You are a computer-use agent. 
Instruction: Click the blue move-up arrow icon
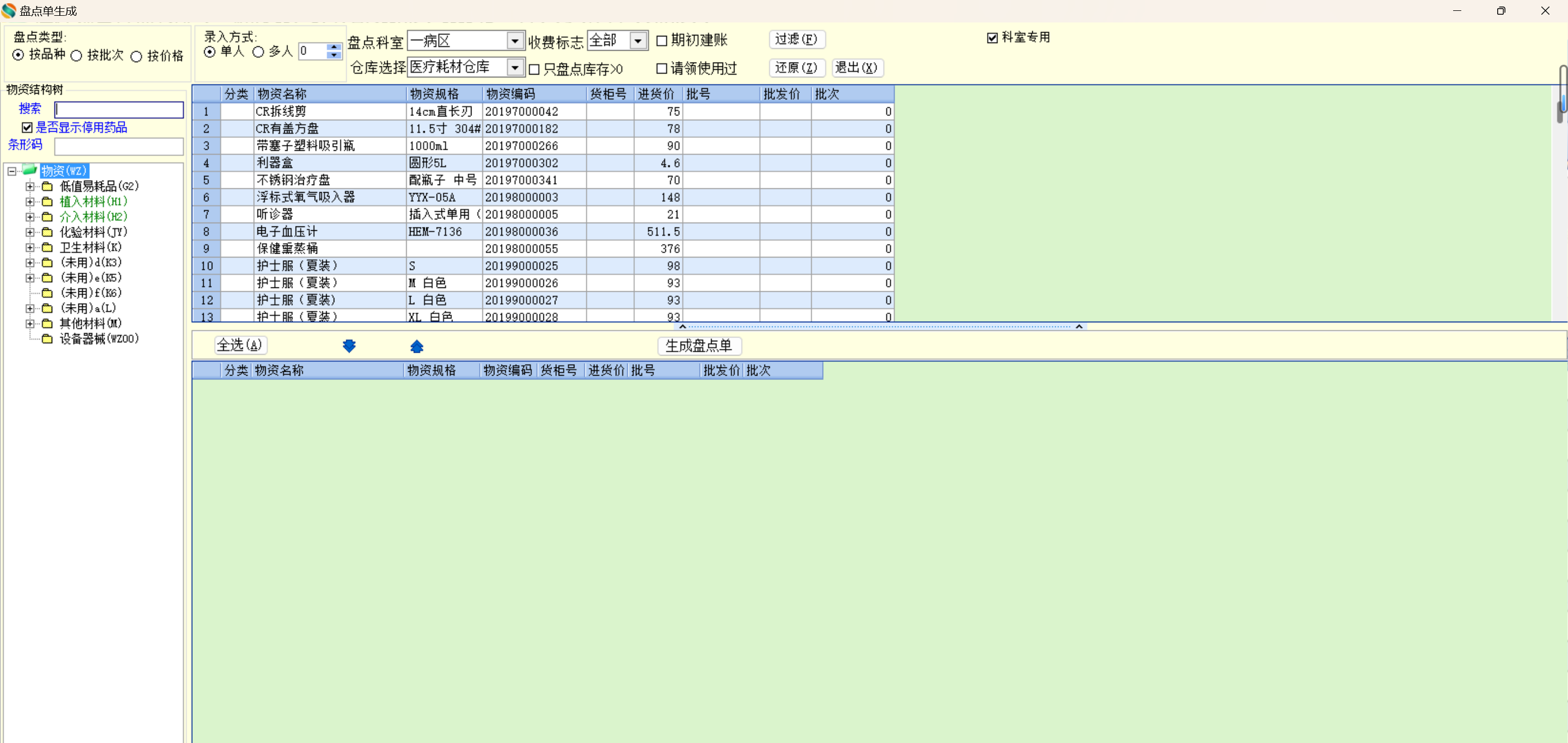(x=416, y=346)
